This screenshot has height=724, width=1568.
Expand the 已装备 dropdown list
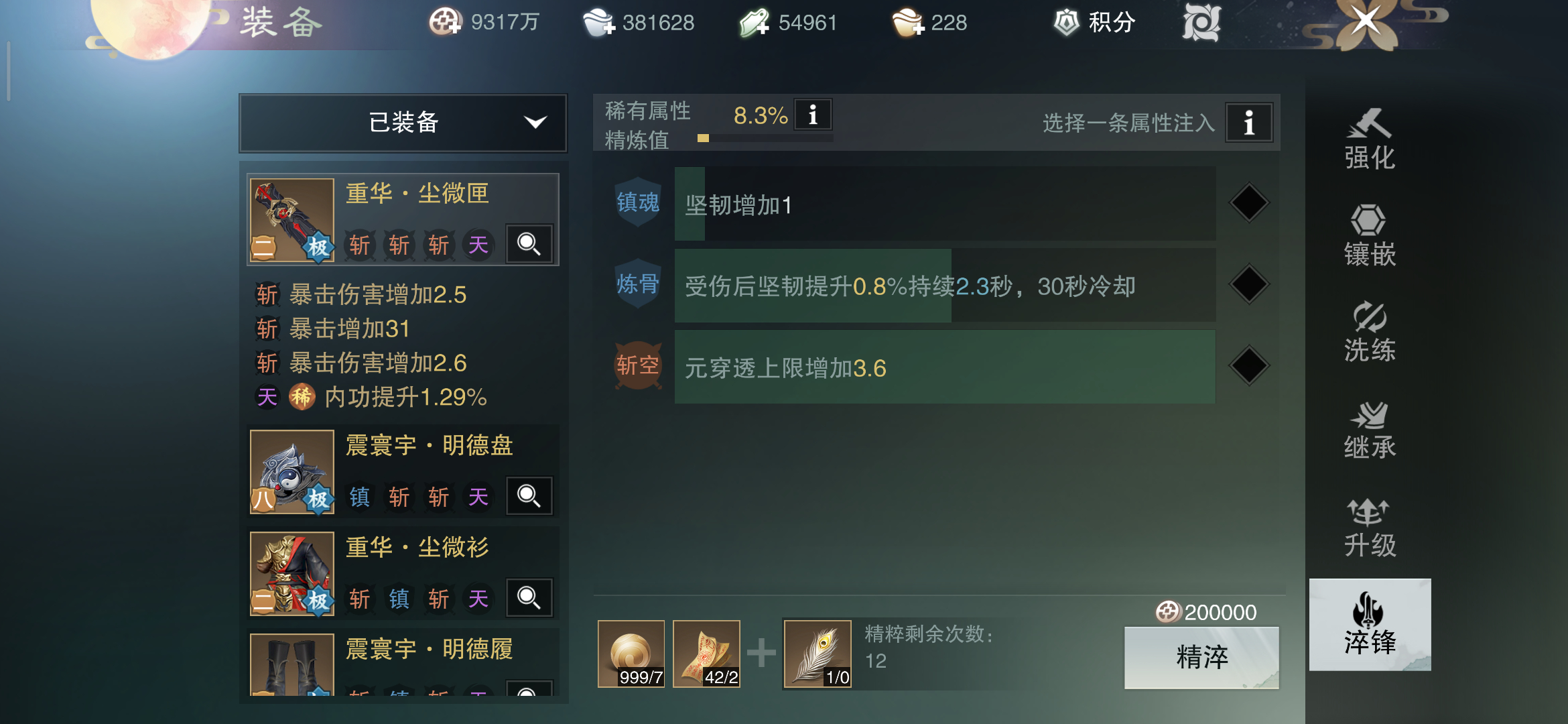(x=403, y=123)
